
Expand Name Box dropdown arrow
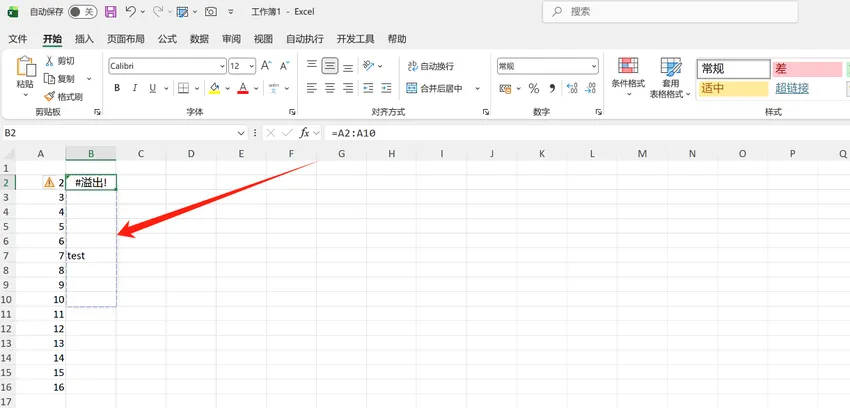click(241, 133)
